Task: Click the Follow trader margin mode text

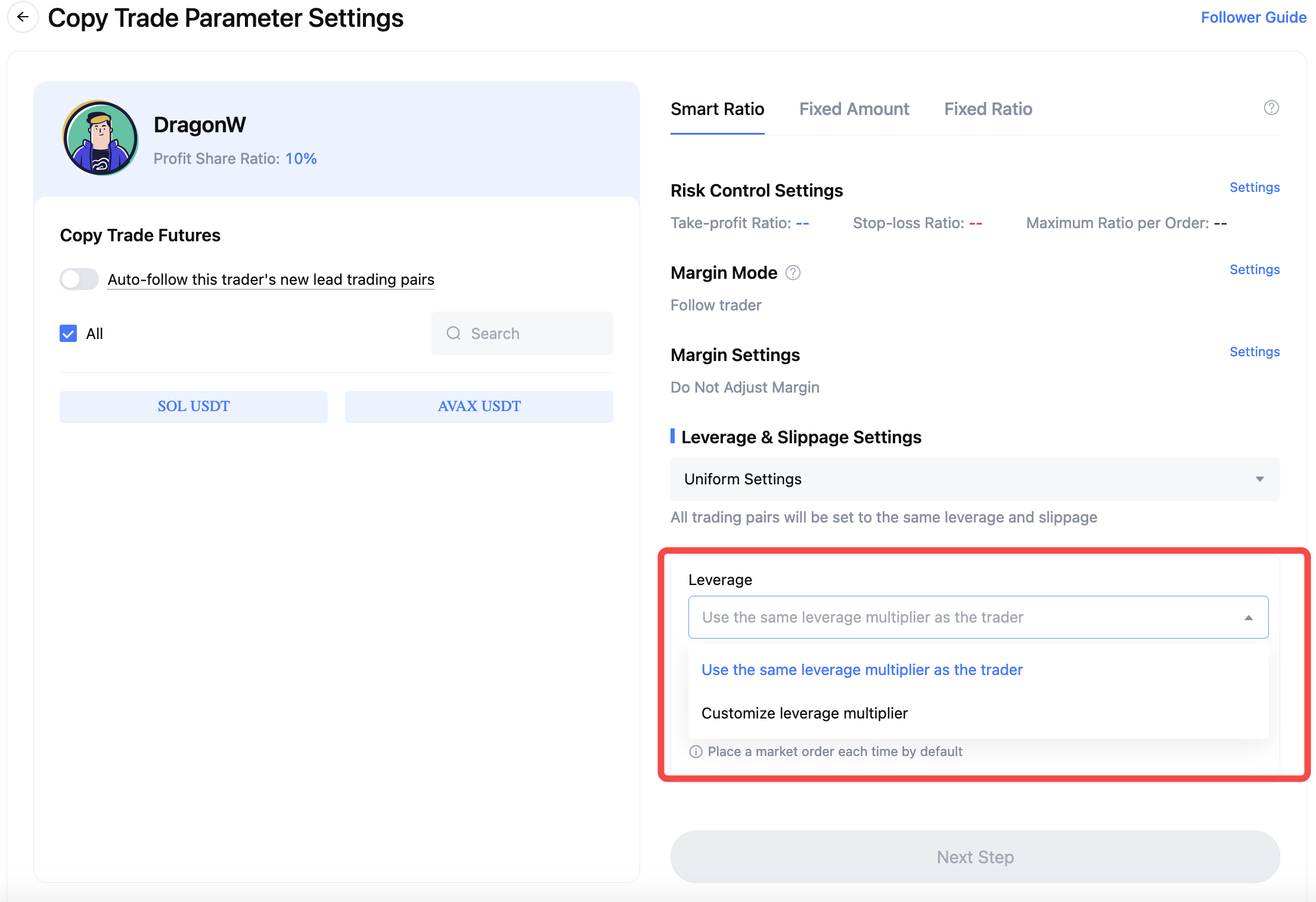Action: click(716, 305)
